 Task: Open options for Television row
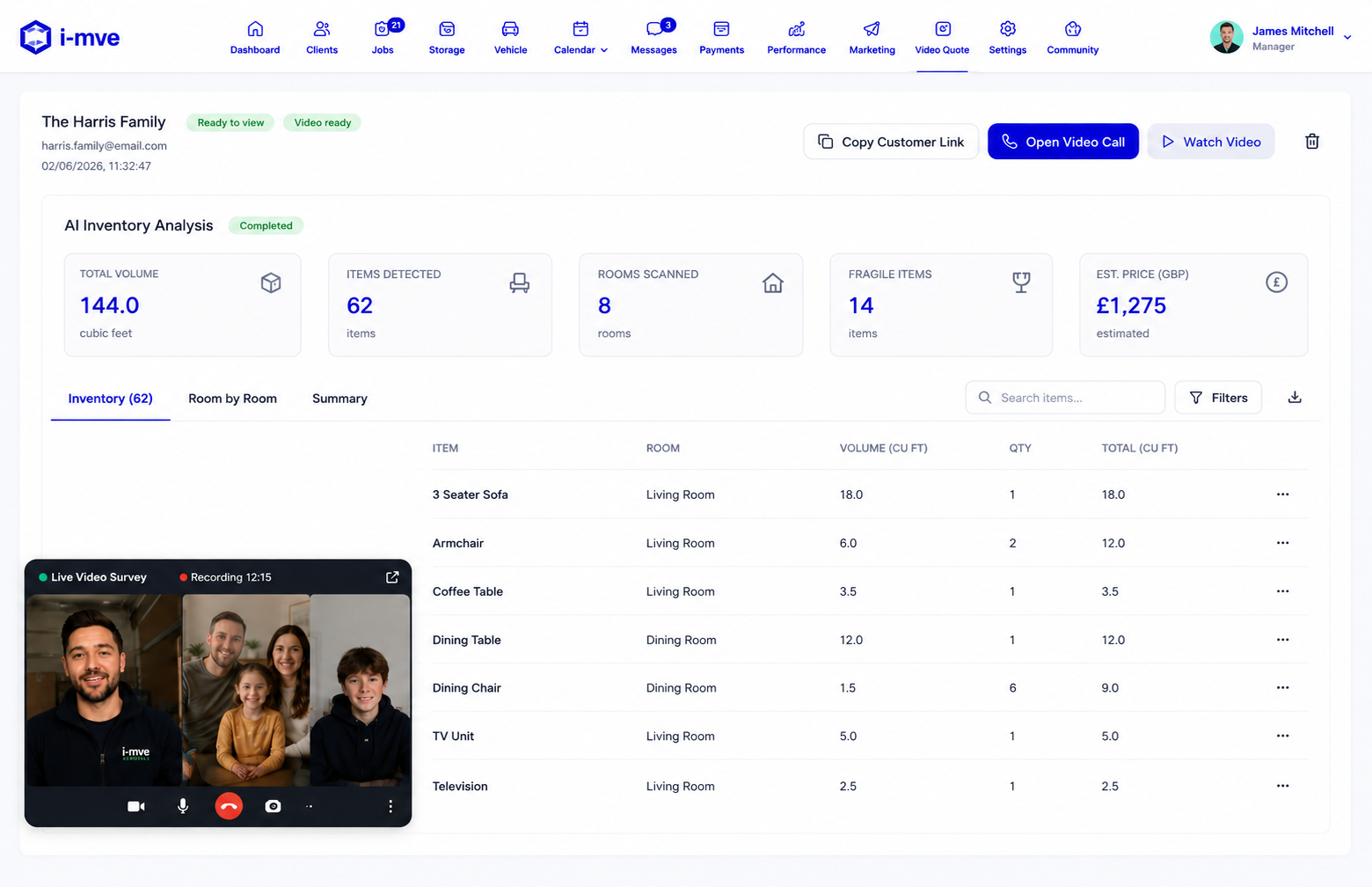1283,786
